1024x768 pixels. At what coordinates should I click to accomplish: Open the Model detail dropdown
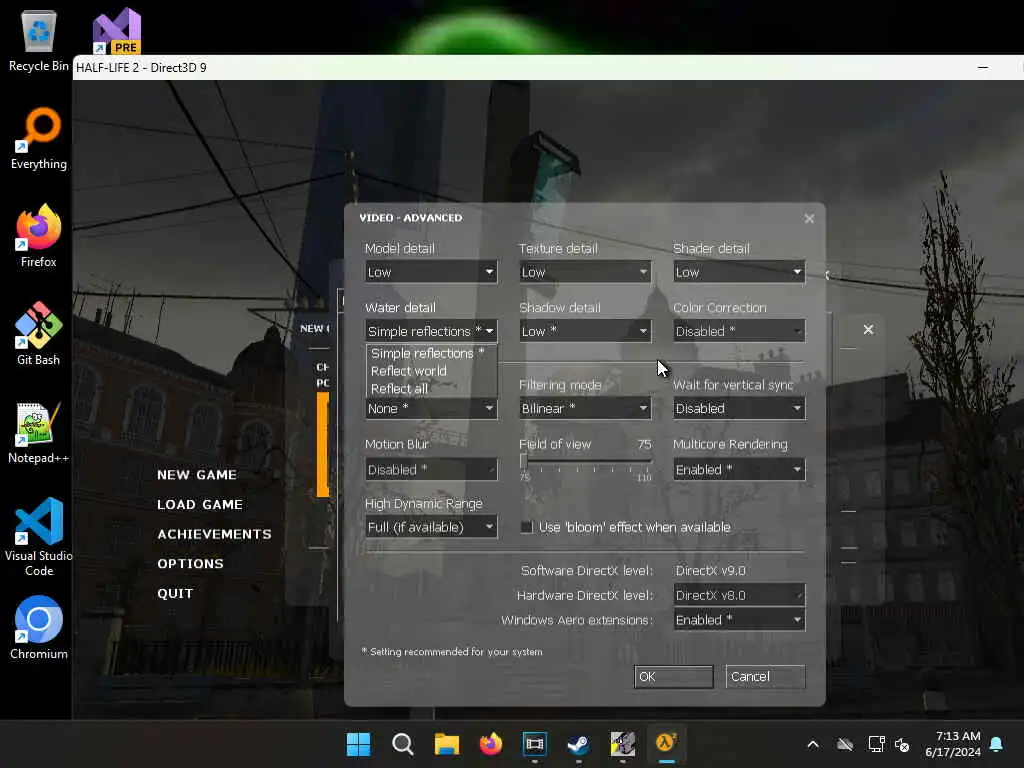click(431, 272)
